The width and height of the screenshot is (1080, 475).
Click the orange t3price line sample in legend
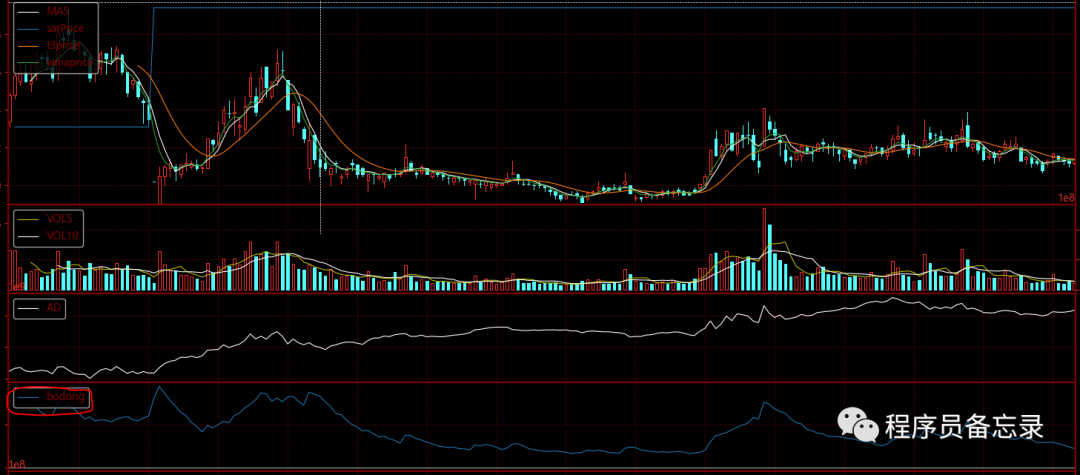[28, 45]
